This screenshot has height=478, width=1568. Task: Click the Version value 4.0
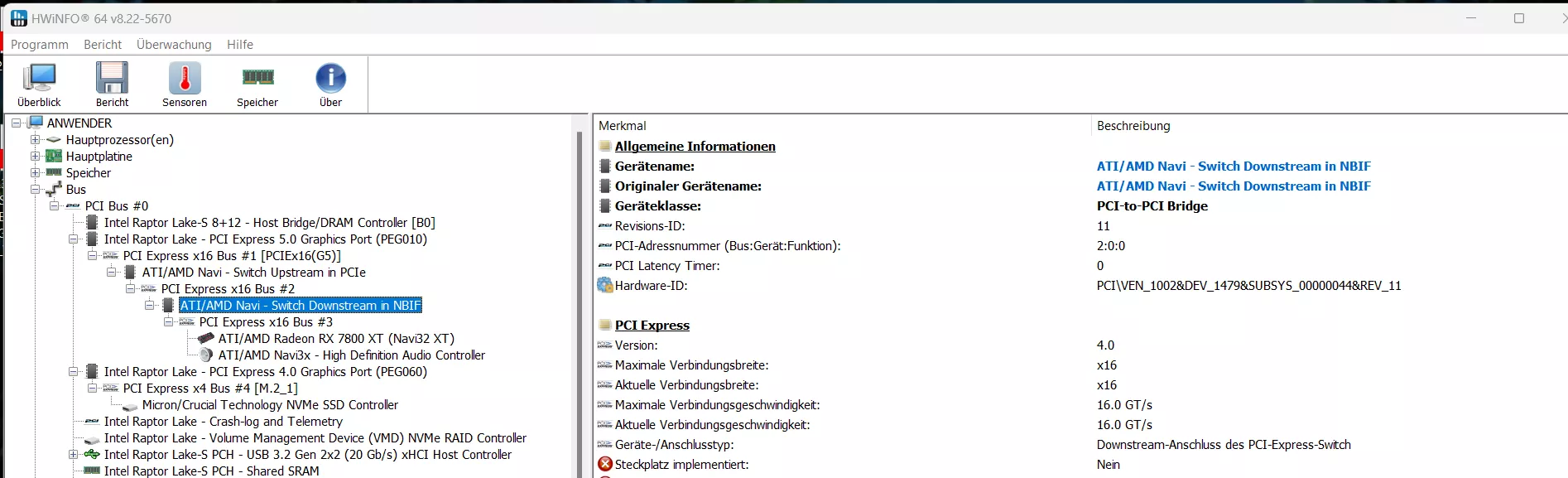[1105, 345]
